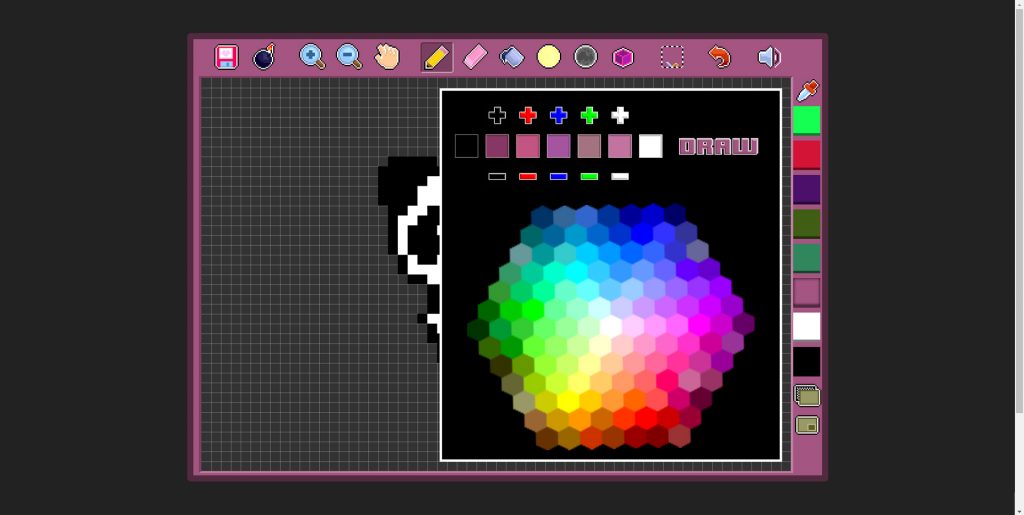Select white palette color in sidebar
Image resolution: width=1024 pixels, height=515 pixels.
pos(807,326)
